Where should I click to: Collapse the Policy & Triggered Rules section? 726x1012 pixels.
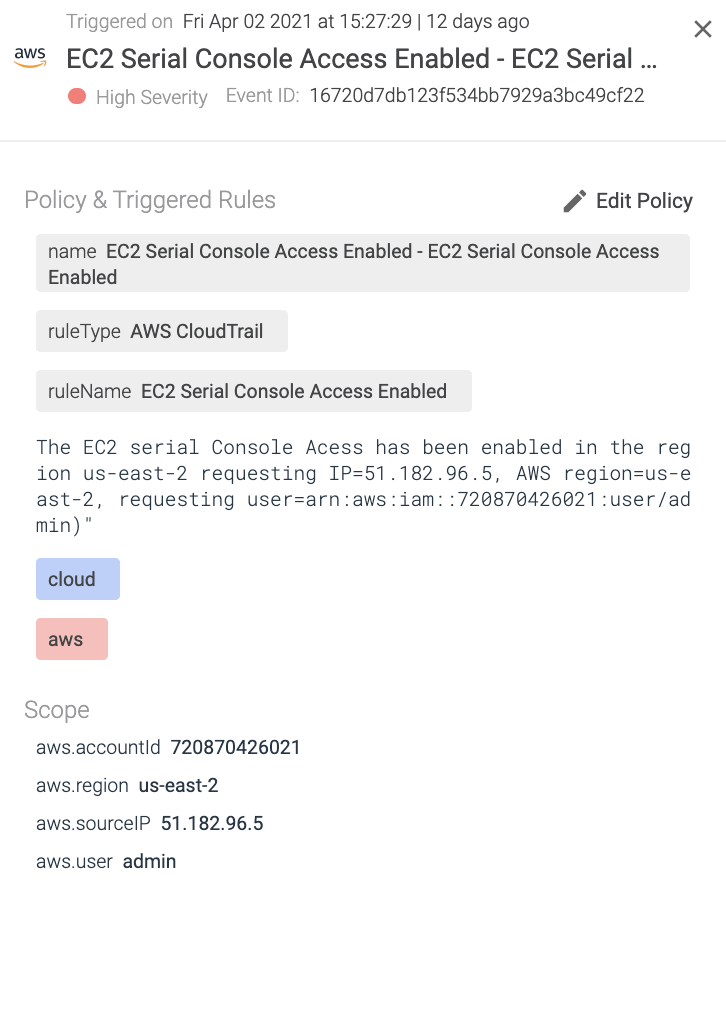pyautogui.click(x=149, y=200)
